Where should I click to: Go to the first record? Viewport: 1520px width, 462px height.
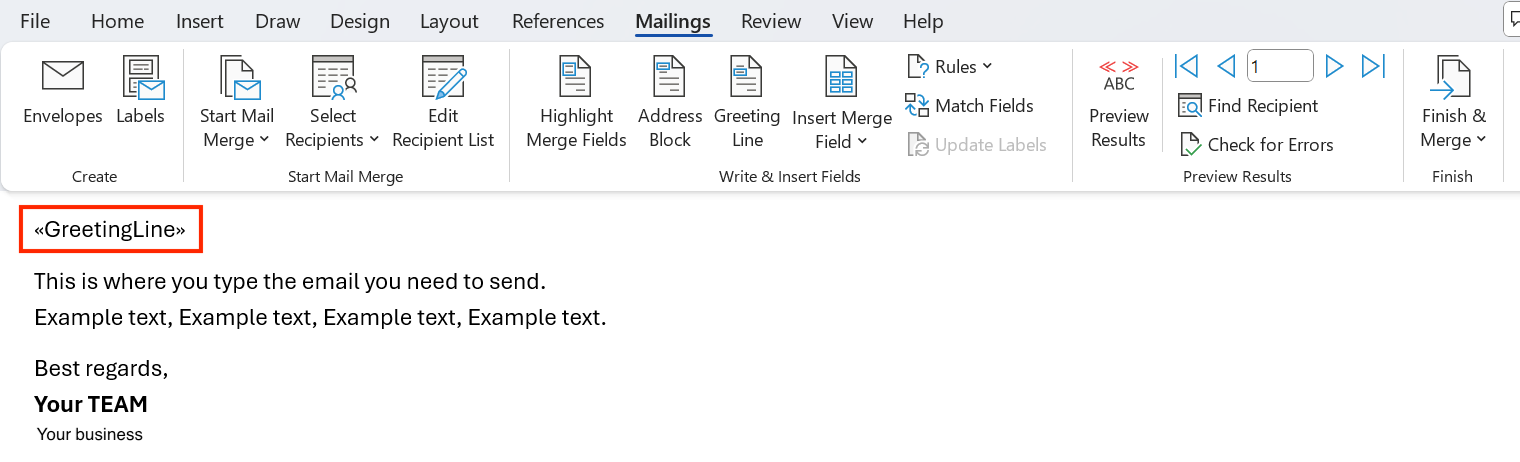coord(1187,67)
